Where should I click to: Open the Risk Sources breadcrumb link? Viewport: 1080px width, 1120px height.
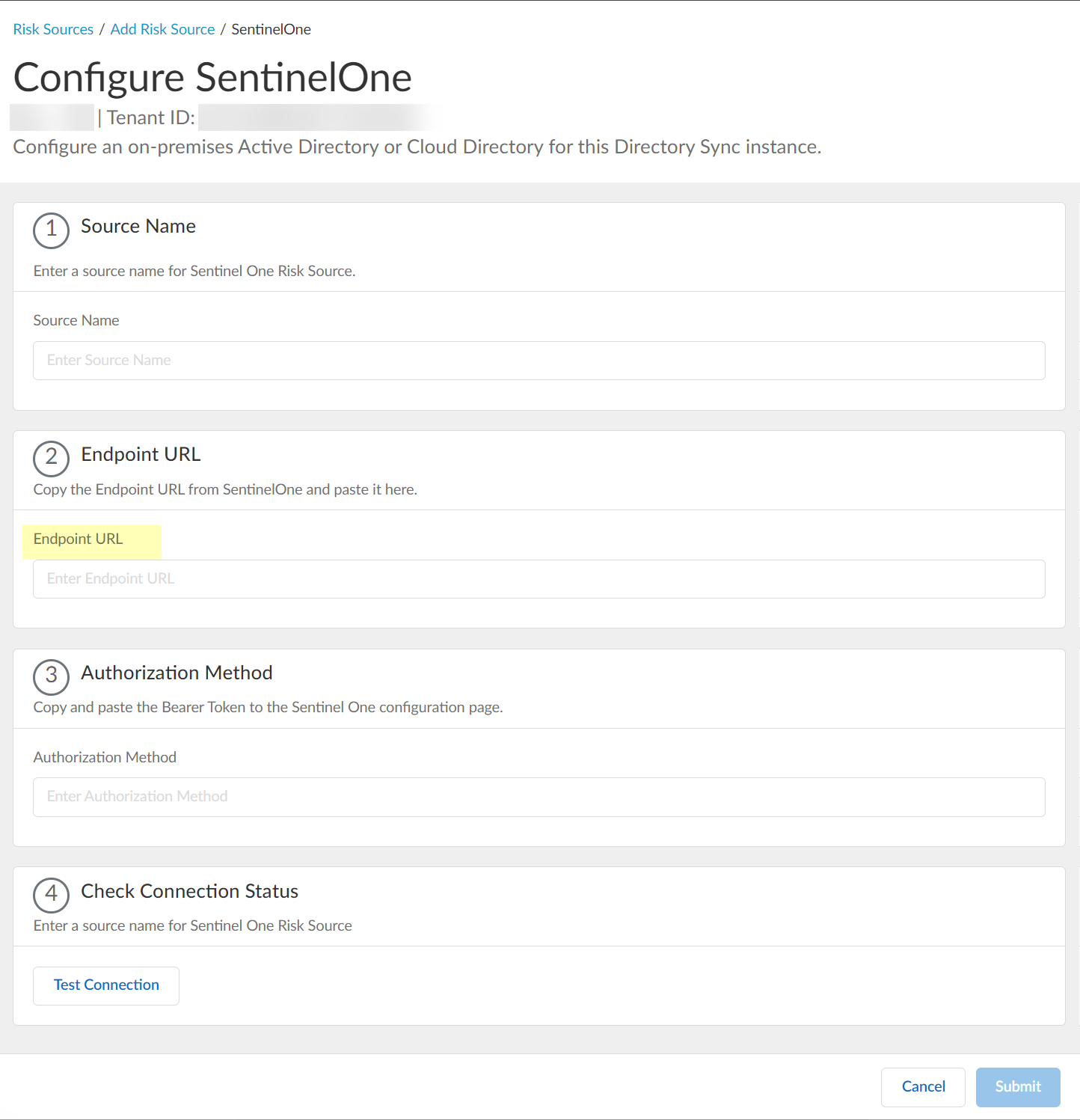53,29
